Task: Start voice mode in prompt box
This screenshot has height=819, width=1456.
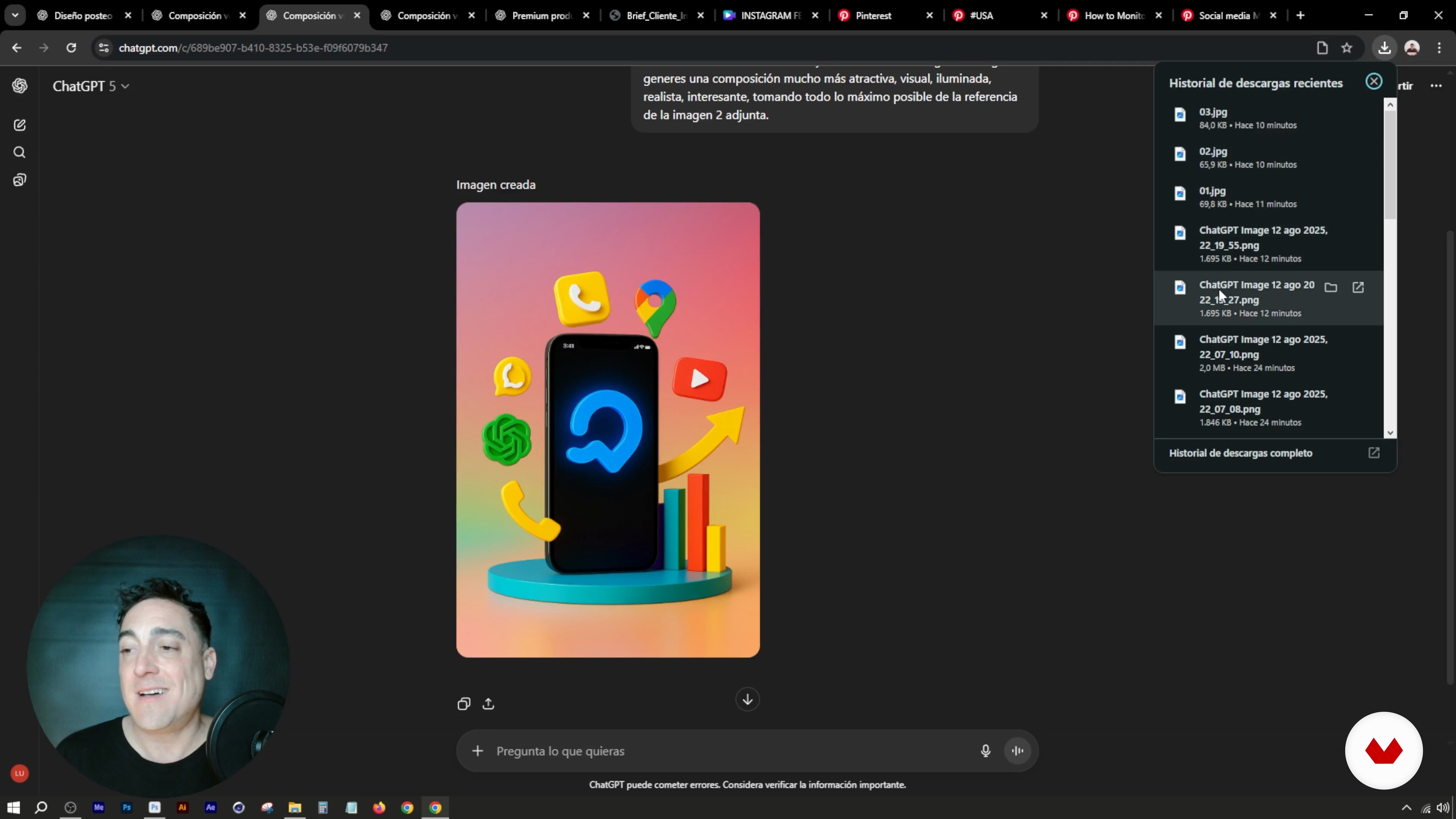Action: 1018,751
